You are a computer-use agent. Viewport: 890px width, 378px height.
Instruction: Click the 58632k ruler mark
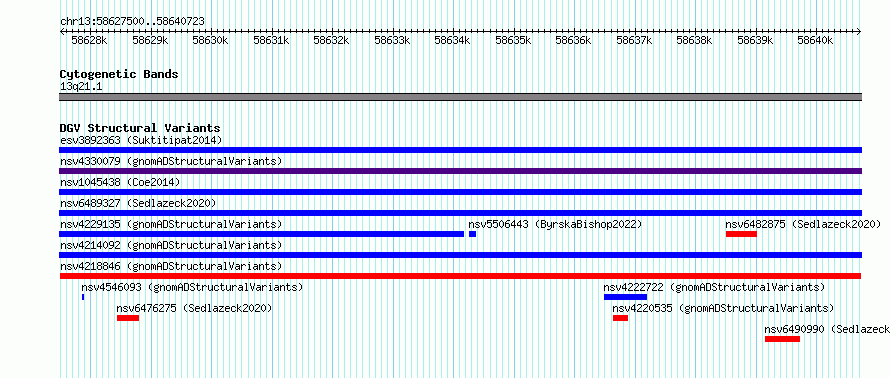[x=331, y=40]
